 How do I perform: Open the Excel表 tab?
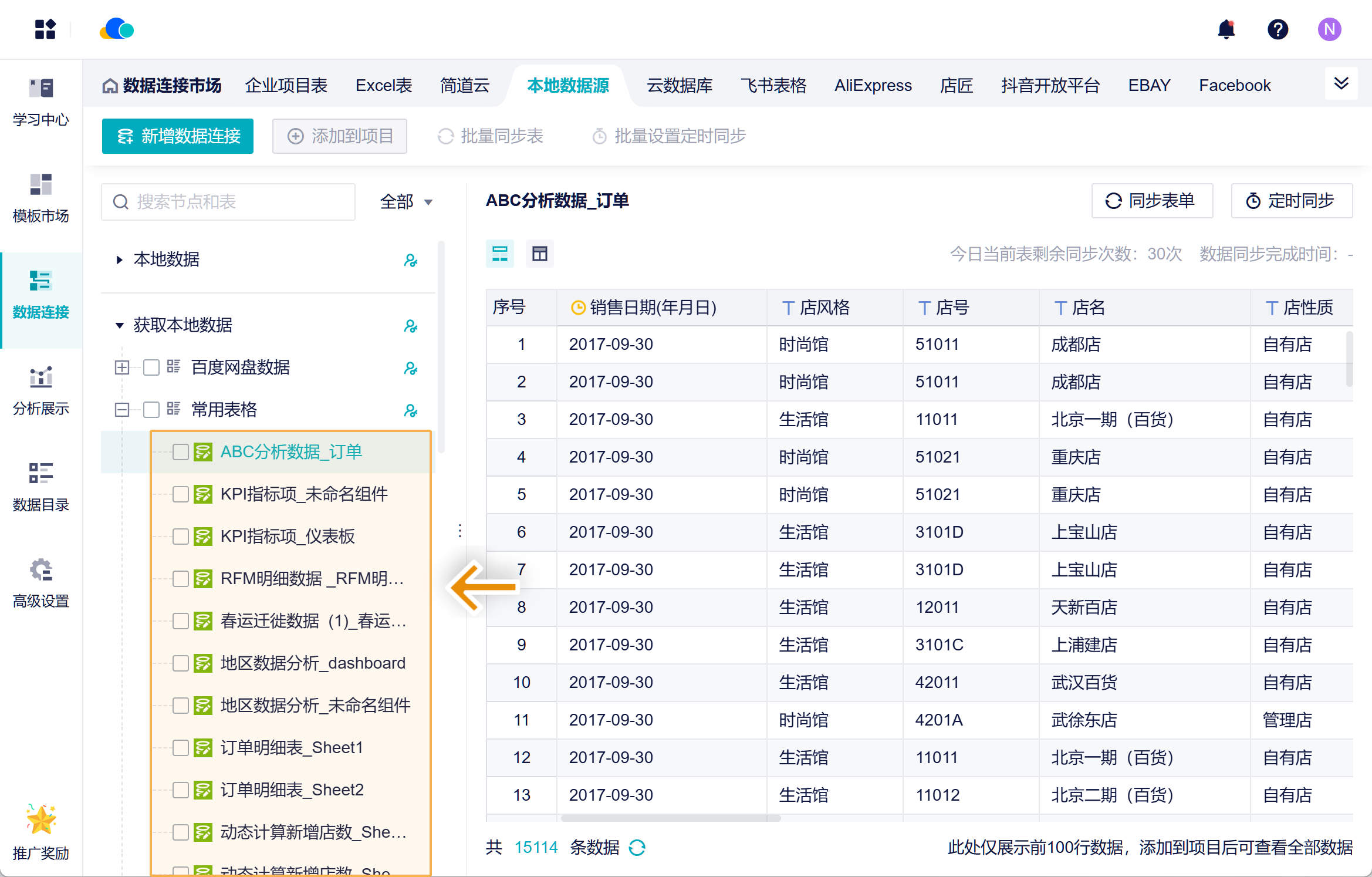(x=384, y=86)
